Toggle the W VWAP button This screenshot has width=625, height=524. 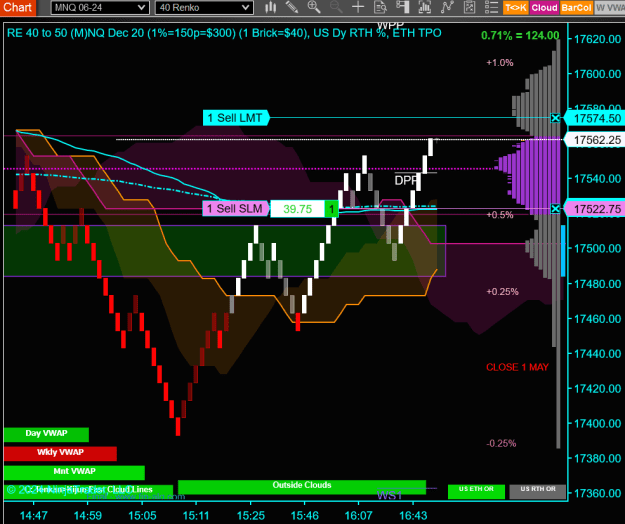(609, 8)
